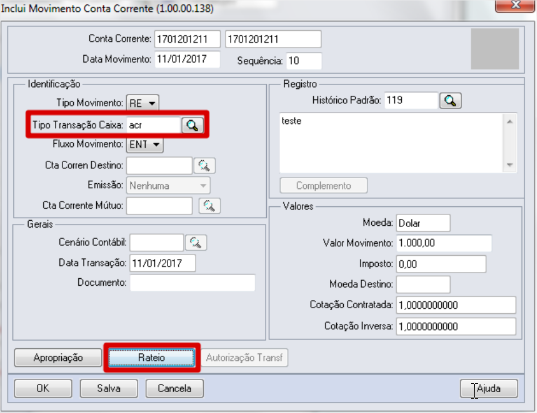The height and width of the screenshot is (413, 537).
Task: Open the Tipo Transação Caixa lookup magnifier
Action: click(192, 126)
